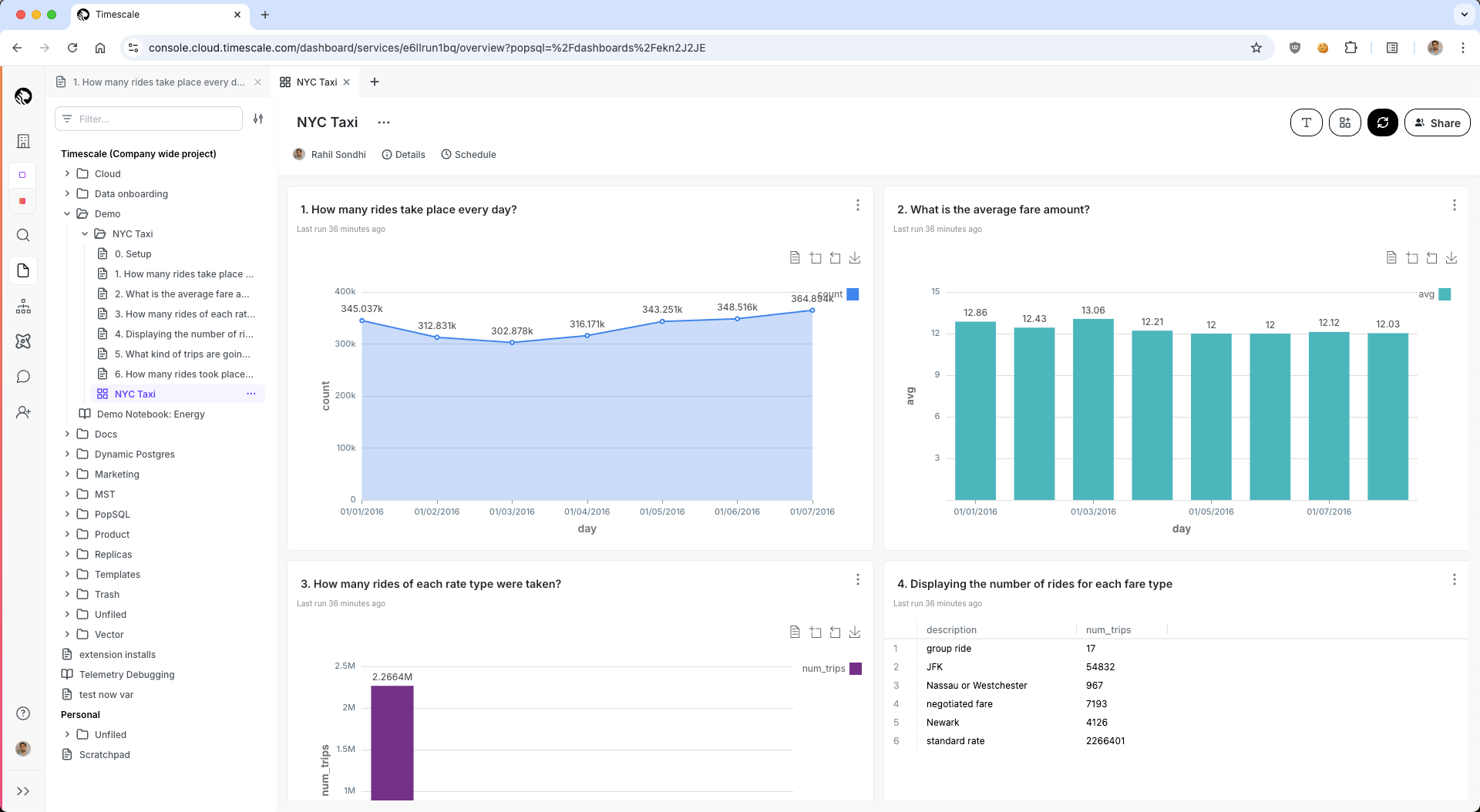Toggle the num_trips legend series
The height and width of the screenshot is (812, 1480).
coord(855,669)
